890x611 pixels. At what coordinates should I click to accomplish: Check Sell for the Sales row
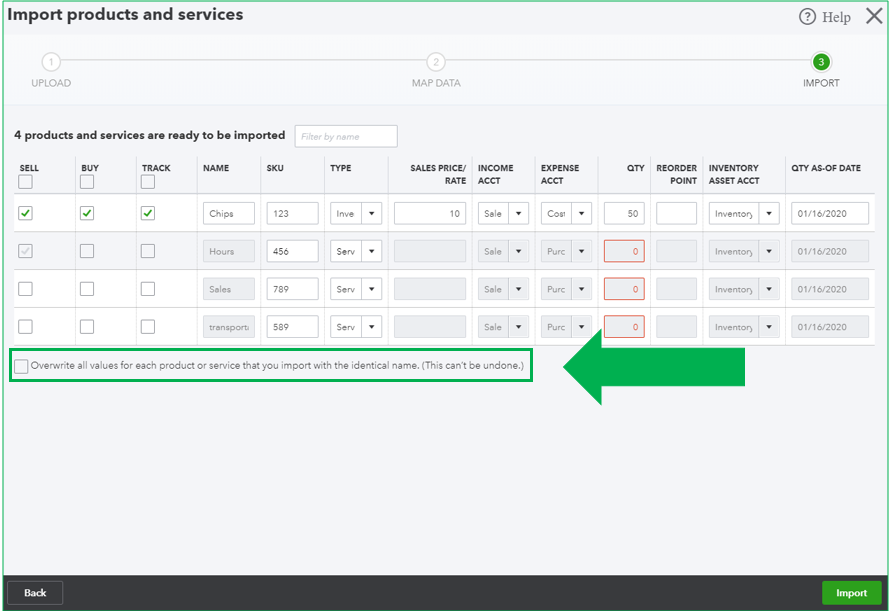[25, 288]
